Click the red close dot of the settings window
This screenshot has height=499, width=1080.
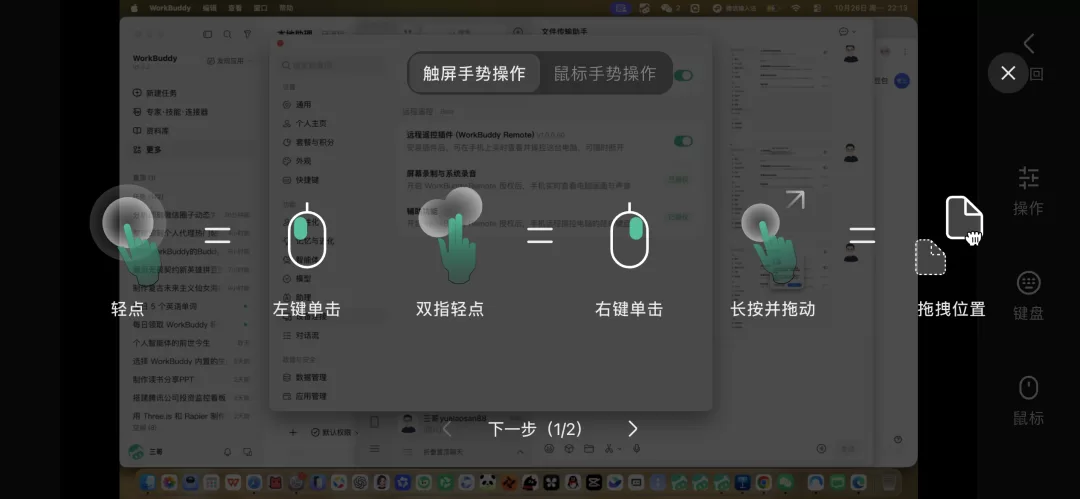point(280,43)
